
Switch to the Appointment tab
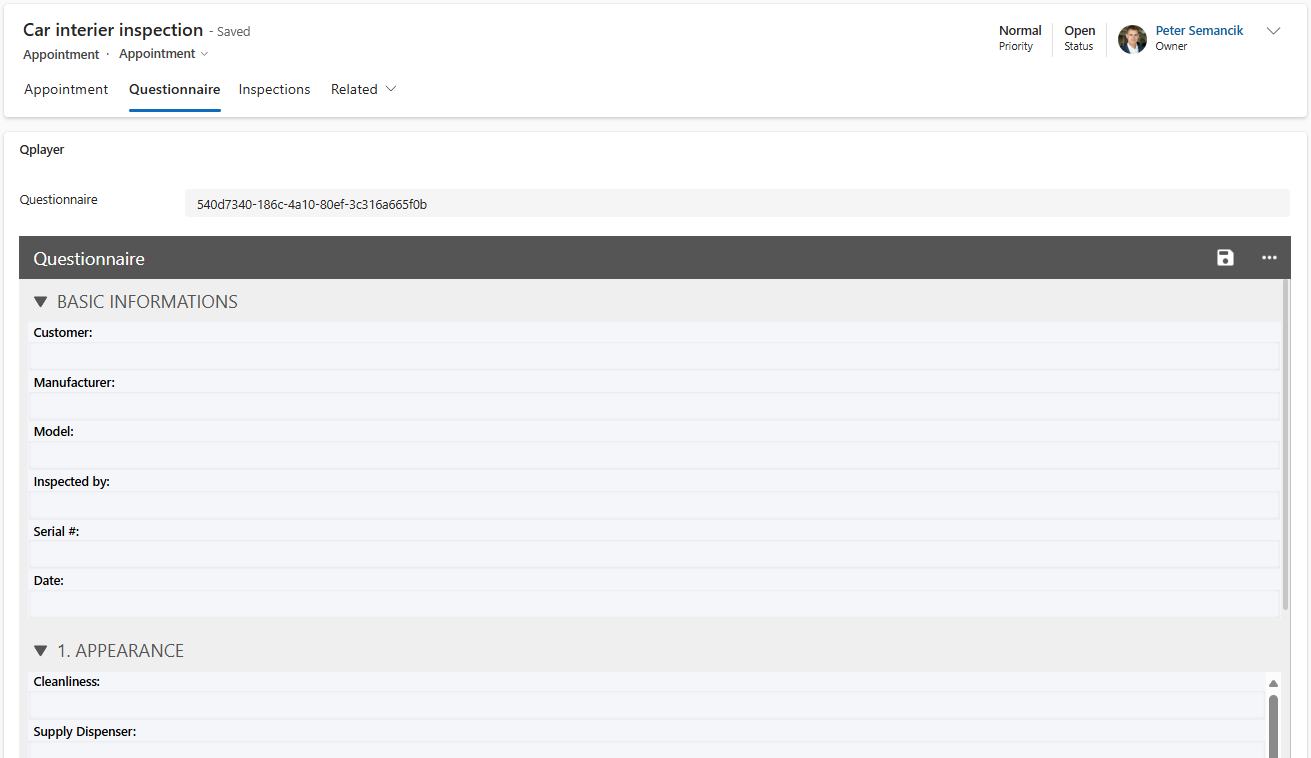click(x=66, y=89)
